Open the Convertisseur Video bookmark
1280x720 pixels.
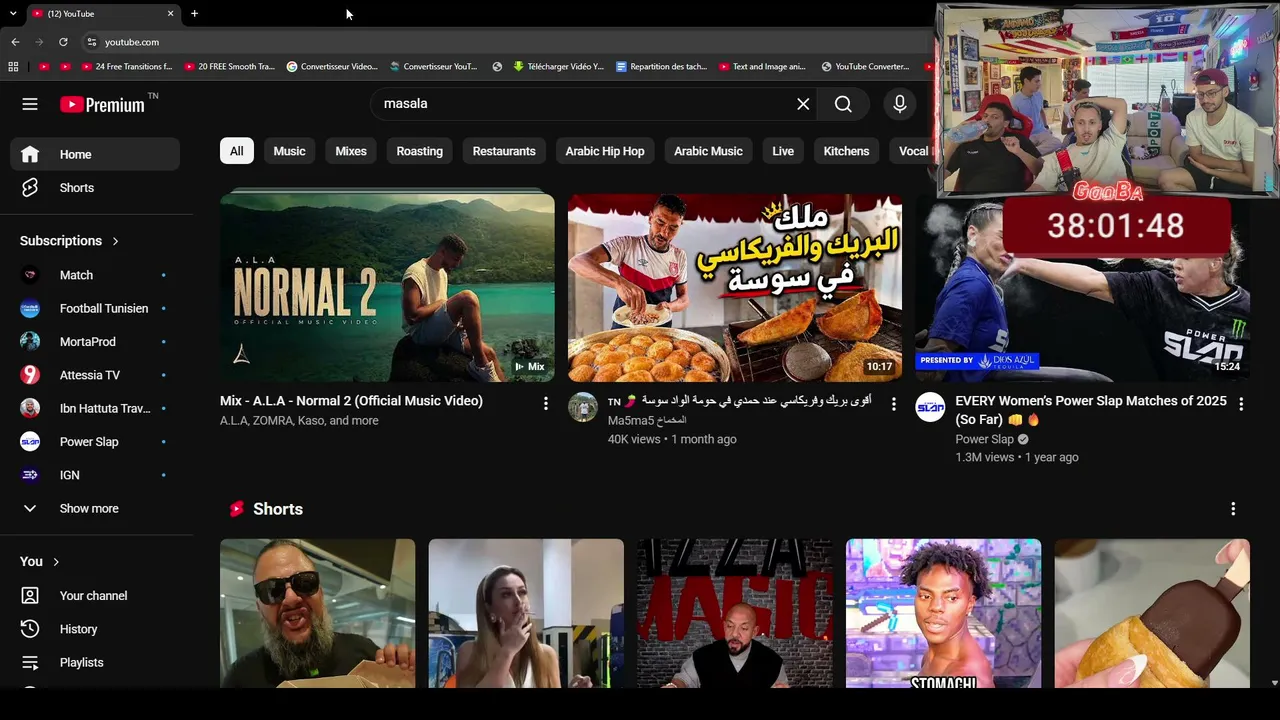(x=332, y=67)
